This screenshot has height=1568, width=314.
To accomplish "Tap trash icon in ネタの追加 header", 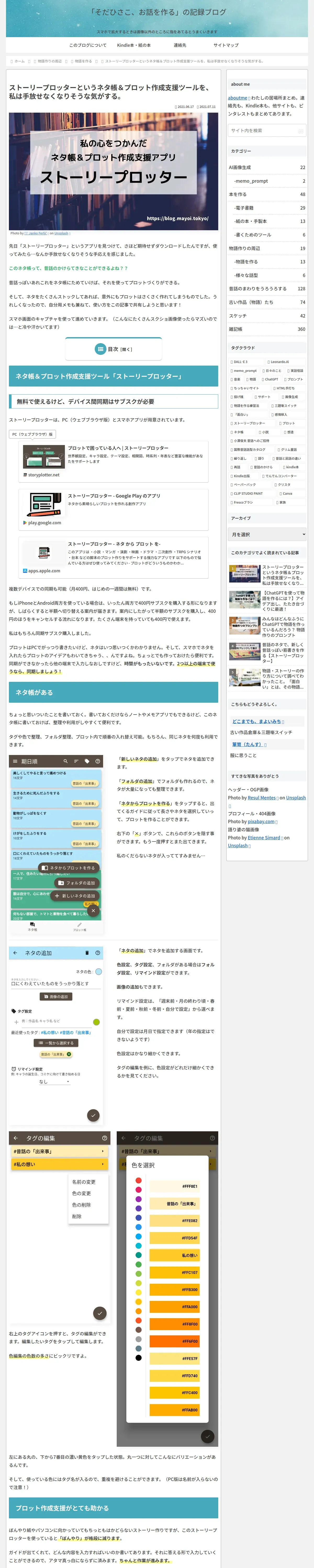I will point(87,953).
